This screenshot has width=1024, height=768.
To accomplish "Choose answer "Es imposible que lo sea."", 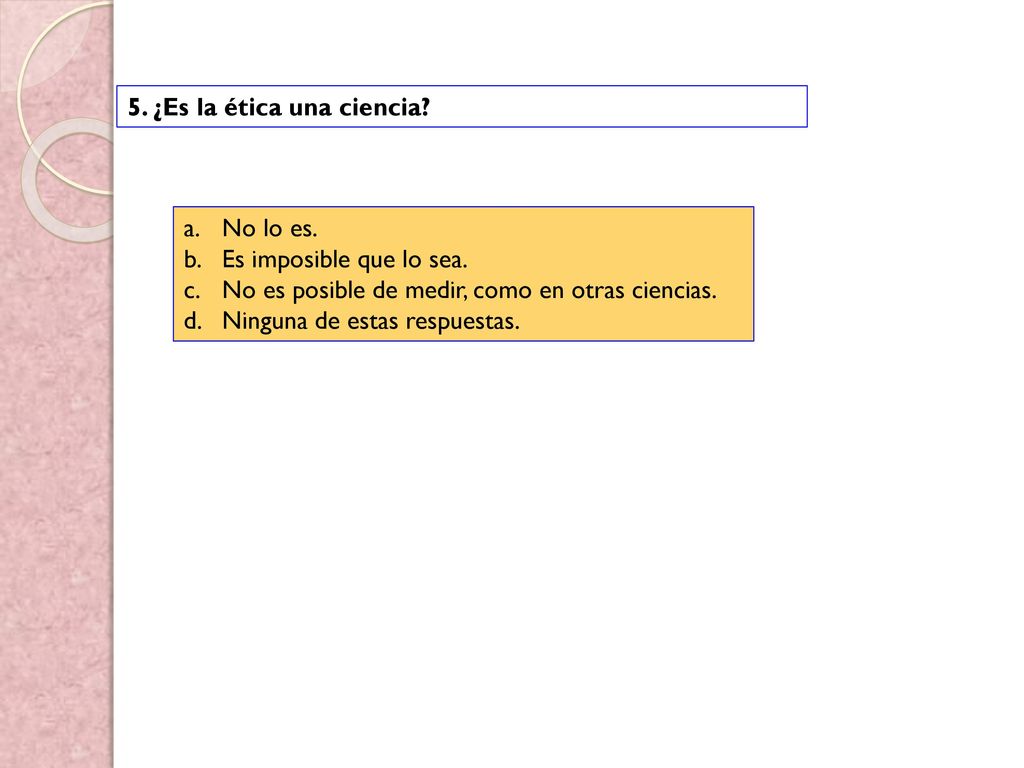I will click(x=345, y=260).
